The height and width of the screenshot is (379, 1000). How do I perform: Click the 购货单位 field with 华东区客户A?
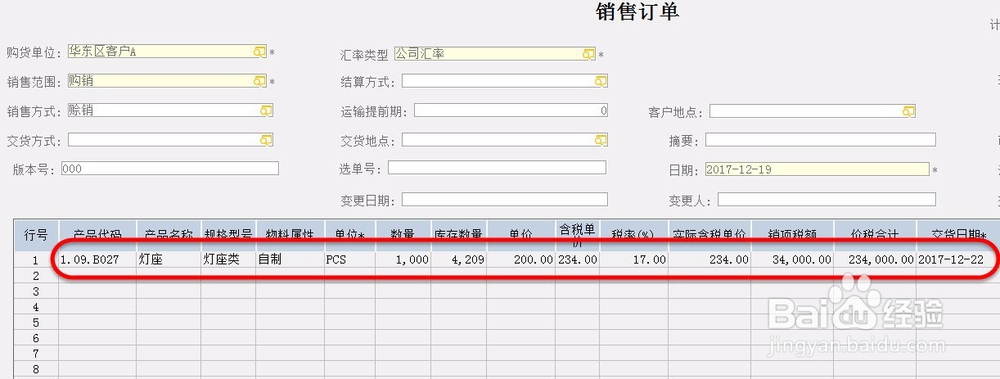click(166, 52)
